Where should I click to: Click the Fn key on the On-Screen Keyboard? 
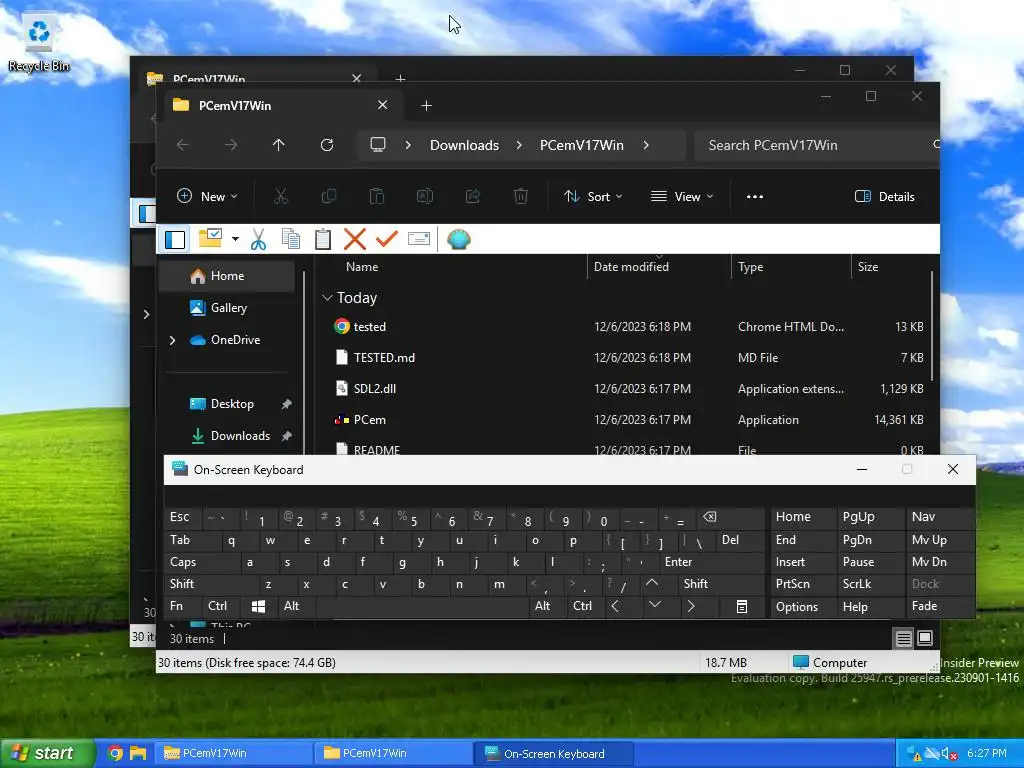182,606
